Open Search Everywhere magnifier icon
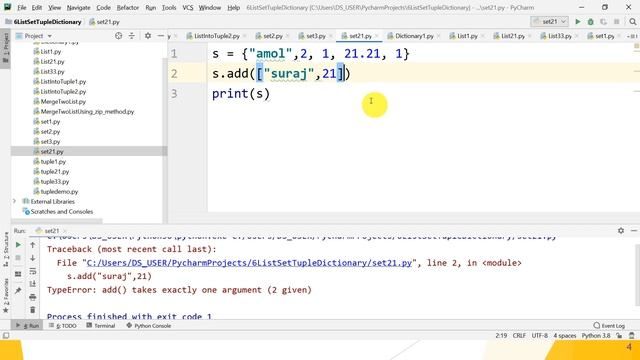The height and width of the screenshot is (360, 640). pyautogui.click(x=632, y=22)
